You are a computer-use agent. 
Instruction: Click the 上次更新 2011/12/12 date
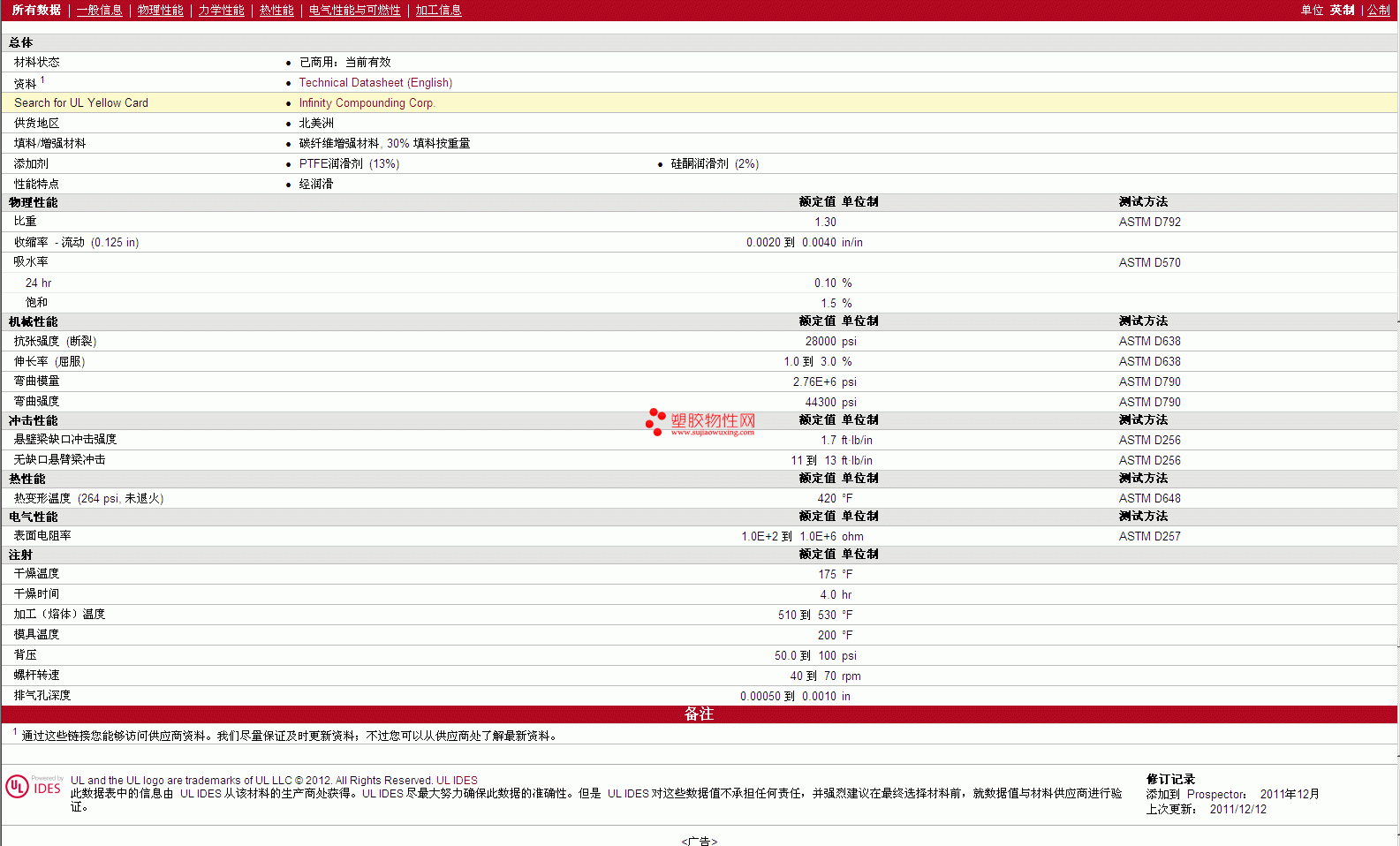tap(1206, 809)
